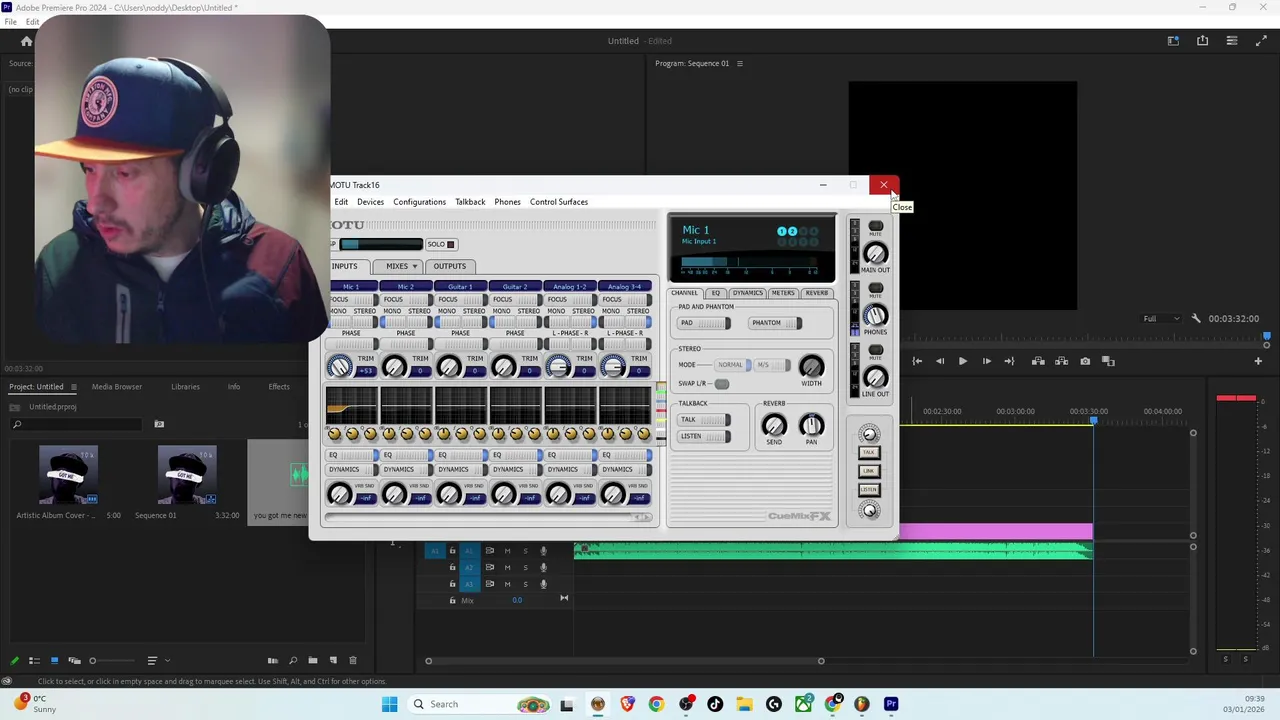
Task: Switch to REVERB tab in CueMix
Action: click(x=817, y=293)
